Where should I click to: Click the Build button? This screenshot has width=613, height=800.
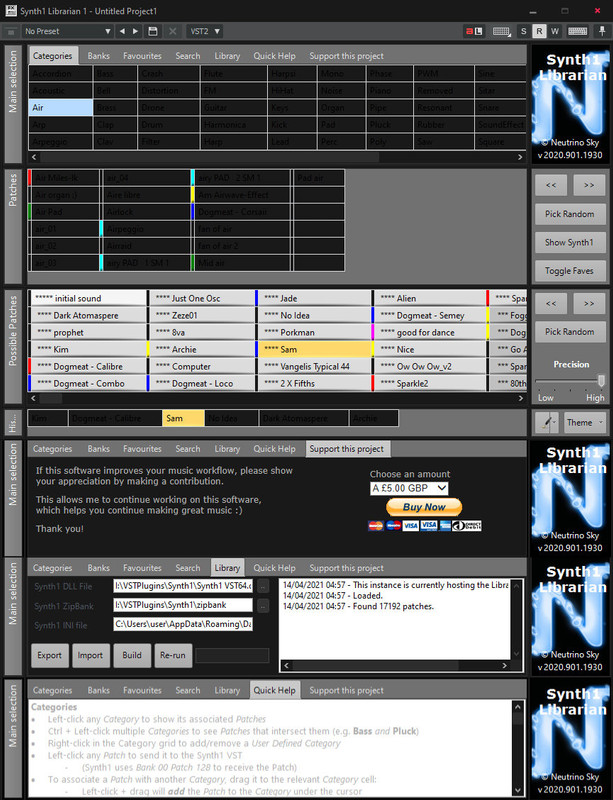point(132,655)
